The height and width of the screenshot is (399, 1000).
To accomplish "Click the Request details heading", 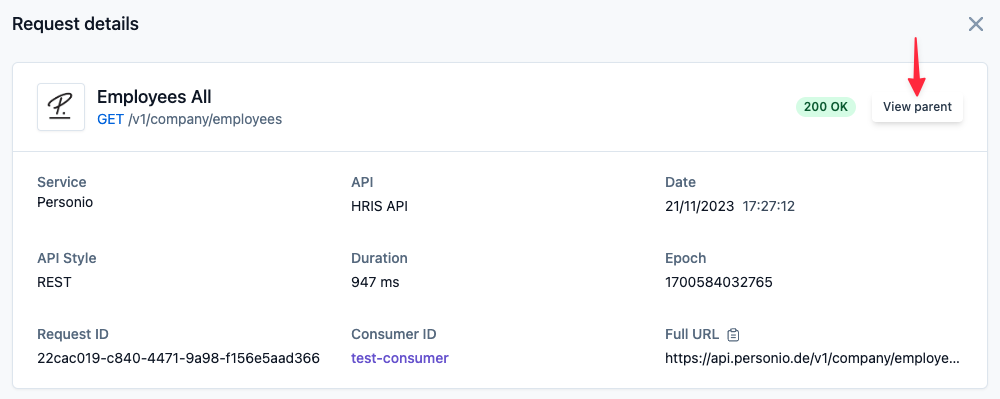I will [75, 24].
